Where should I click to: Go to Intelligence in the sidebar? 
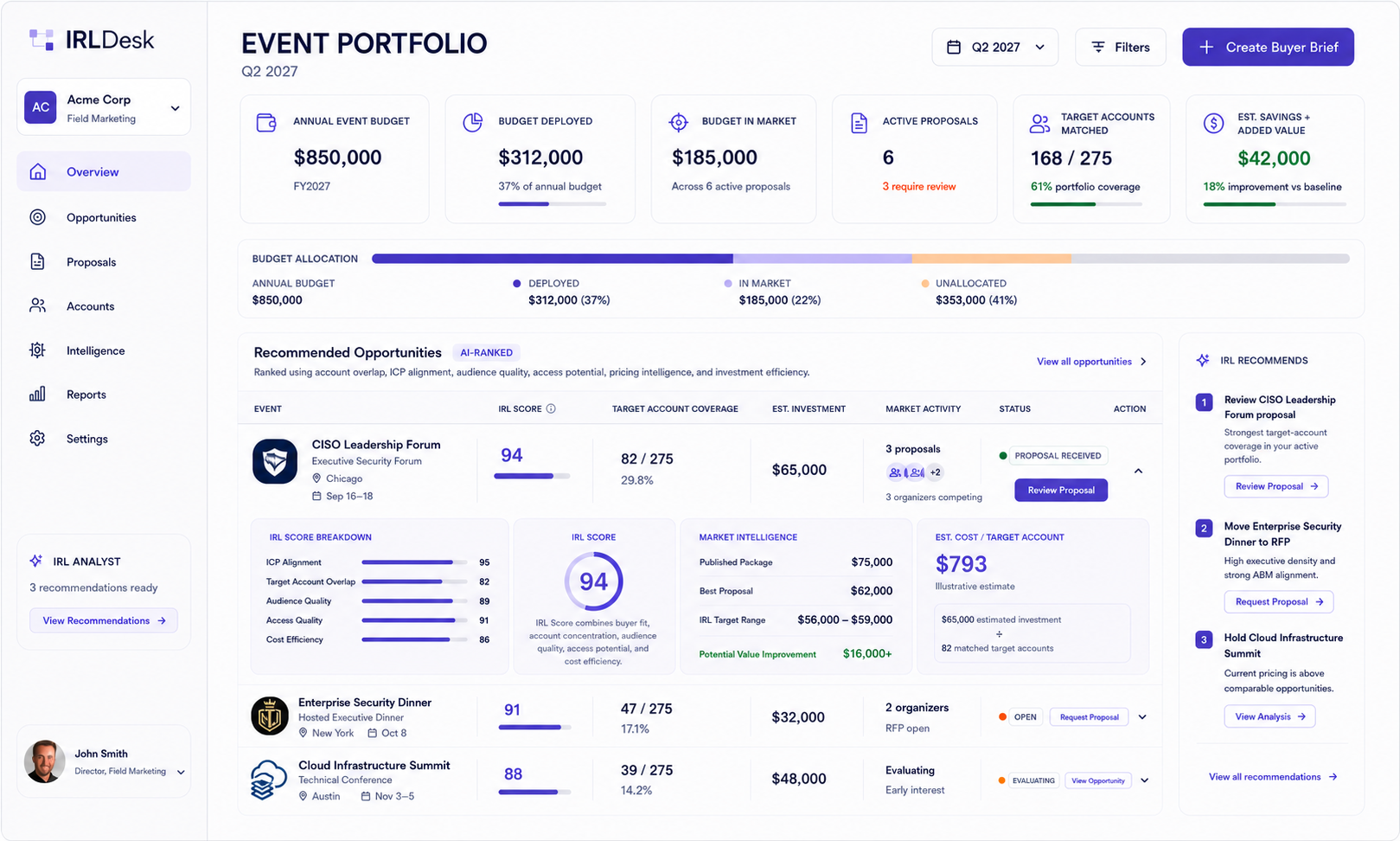point(104,350)
